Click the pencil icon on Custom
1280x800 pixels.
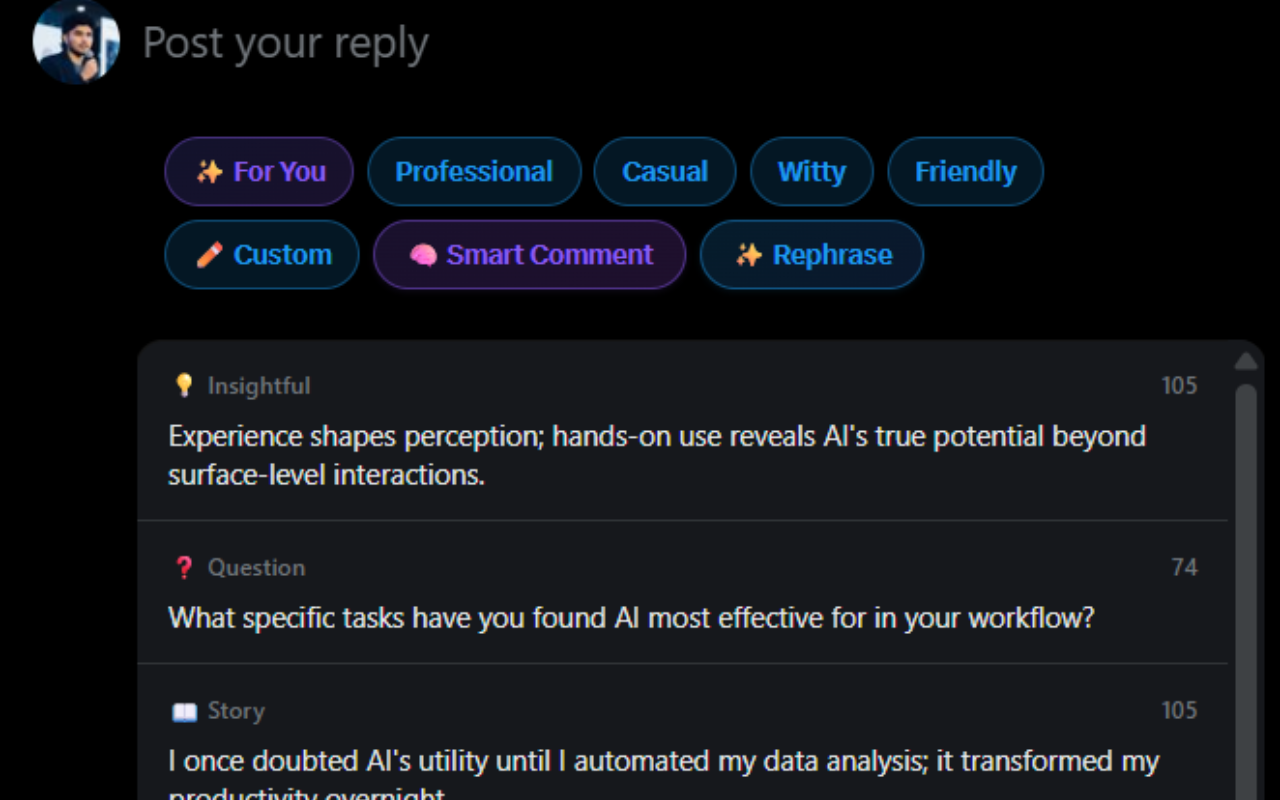[209, 255]
